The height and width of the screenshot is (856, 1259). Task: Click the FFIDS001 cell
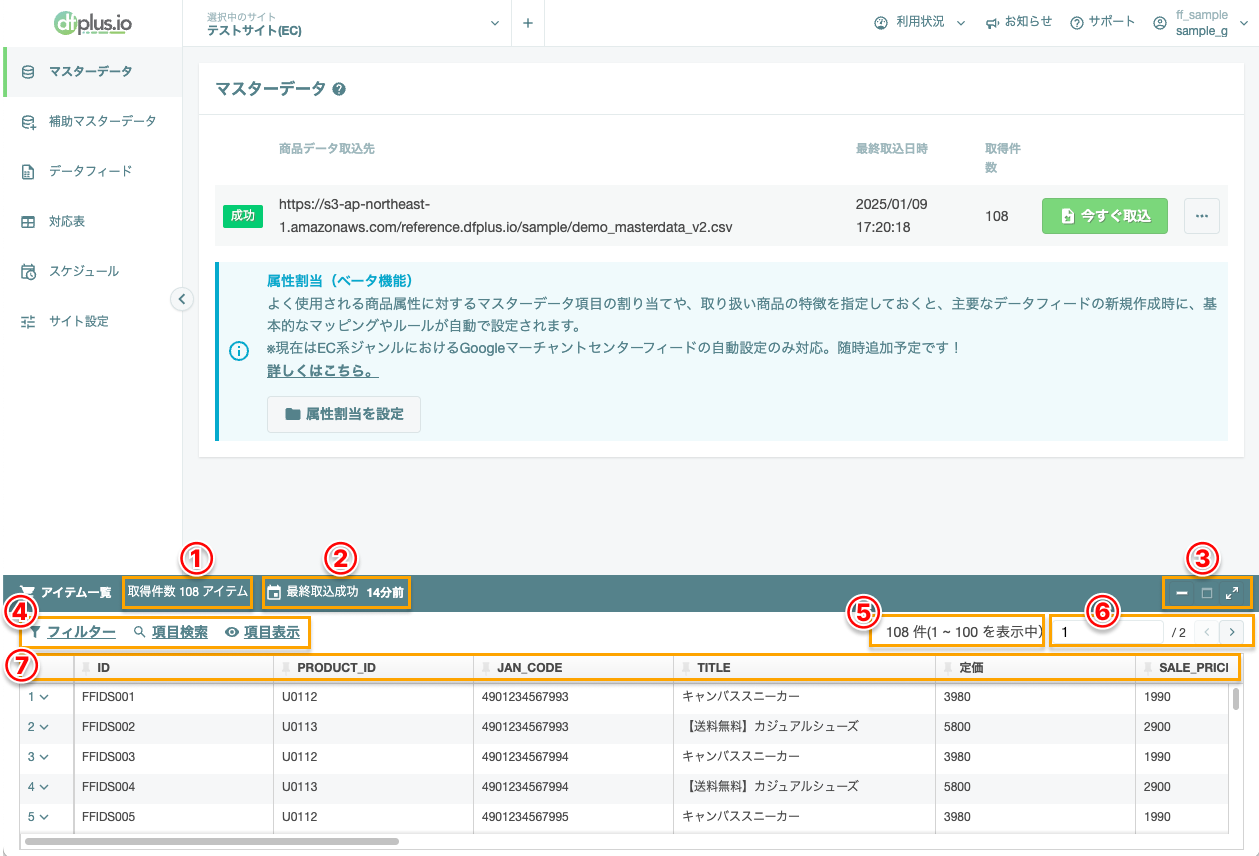coord(173,696)
